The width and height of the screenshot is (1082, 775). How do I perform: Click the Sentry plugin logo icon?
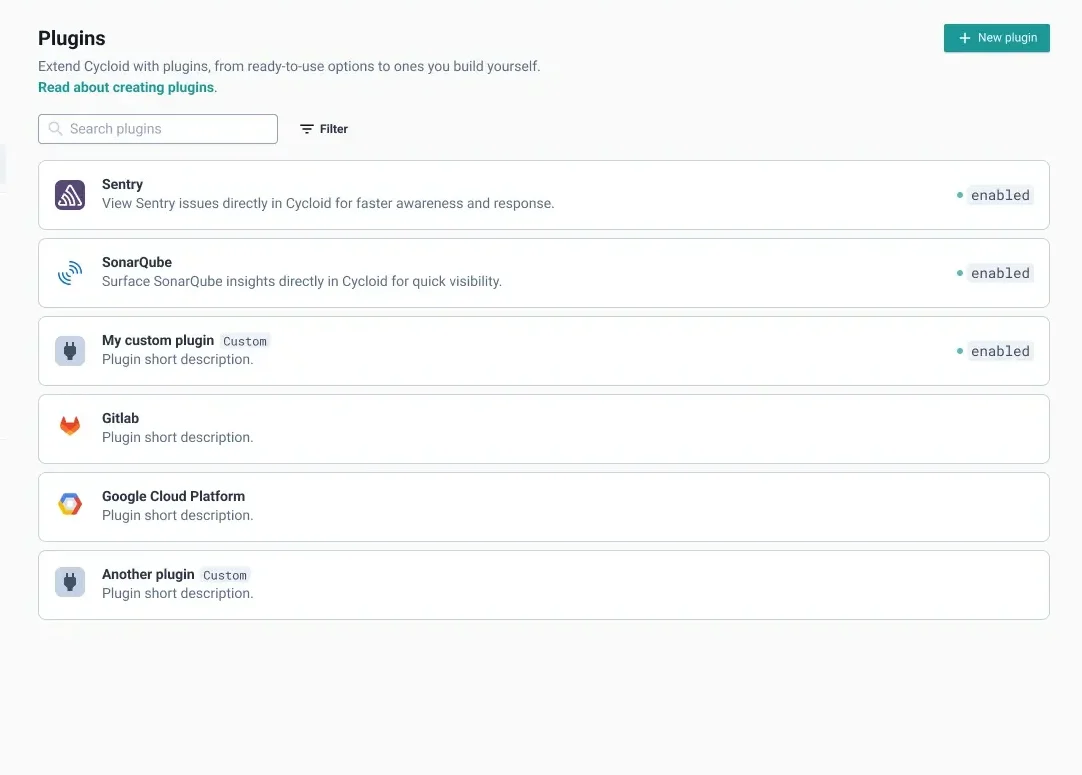(x=70, y=195)
